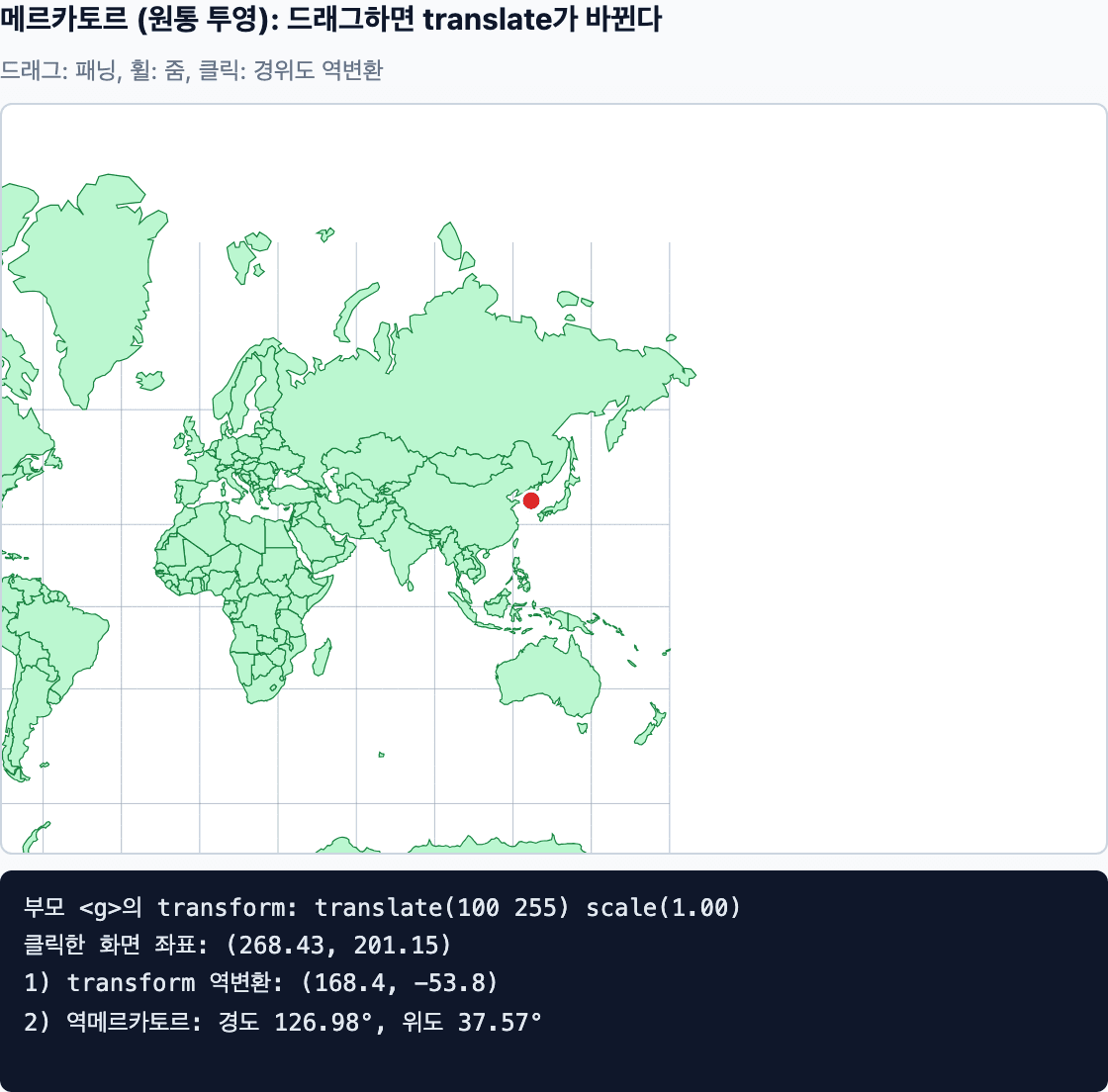This screenshot has height=1092, width=1108.
Task: Click the 역메르카토르 경도 126.98° result line
Action: (x=283, y=1022)
